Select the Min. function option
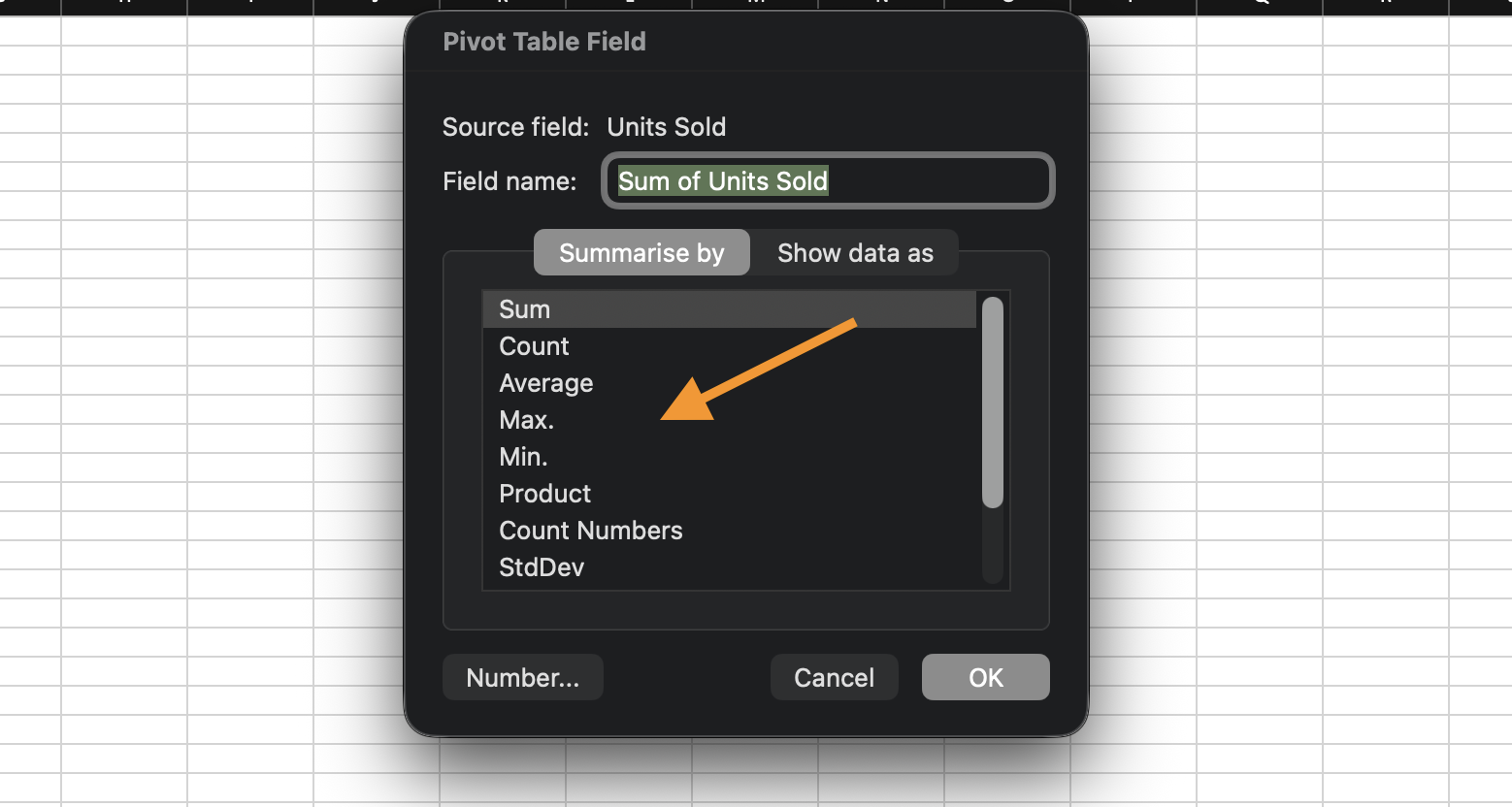 tap(523, 457)
